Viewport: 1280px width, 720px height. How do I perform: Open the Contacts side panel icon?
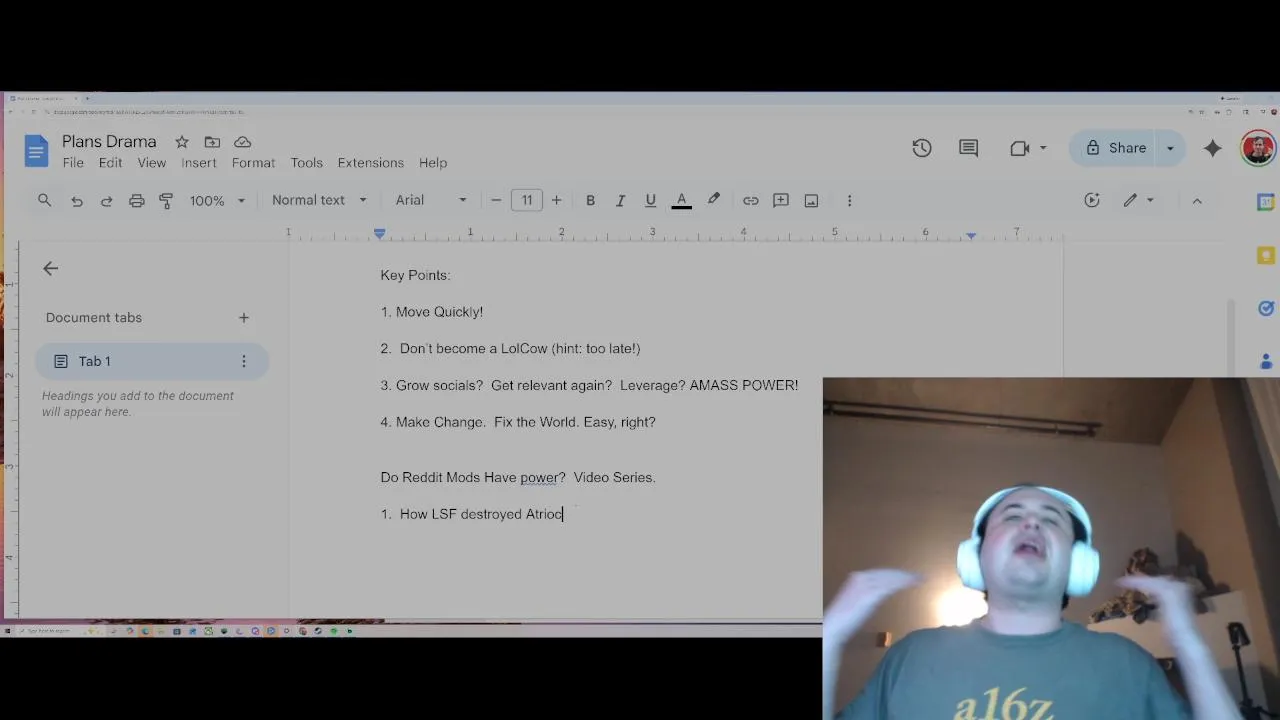point(1266,361)
